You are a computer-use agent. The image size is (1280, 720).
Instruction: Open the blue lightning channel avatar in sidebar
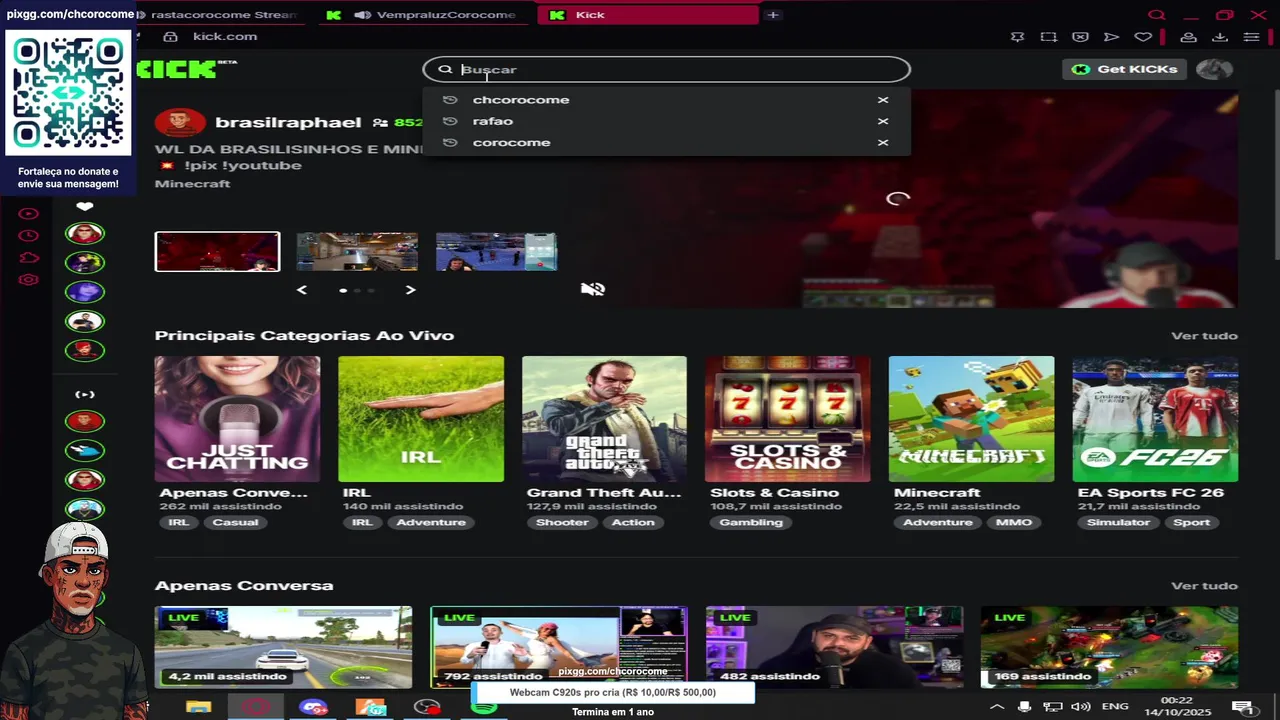point(85,451)
